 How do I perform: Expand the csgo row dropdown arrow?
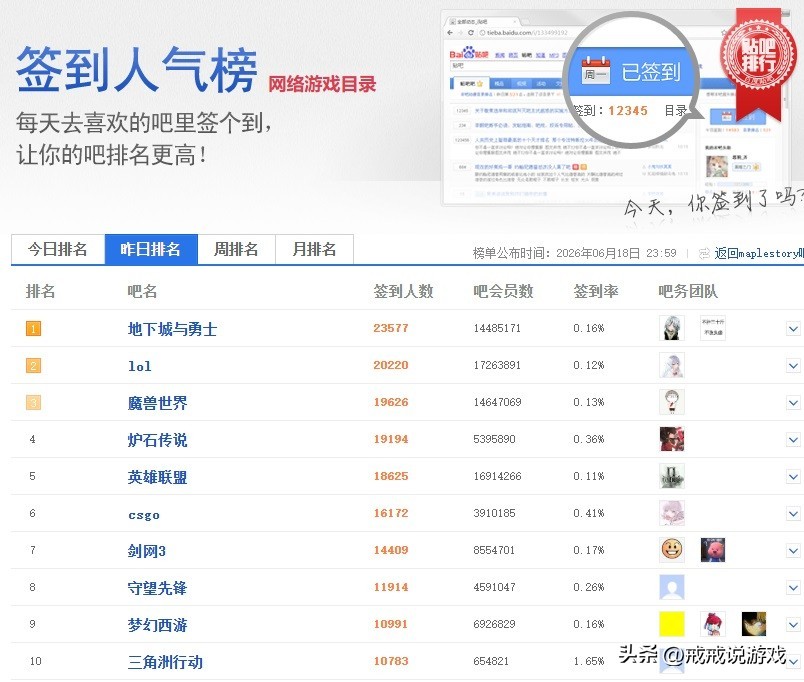pos(793,513)
